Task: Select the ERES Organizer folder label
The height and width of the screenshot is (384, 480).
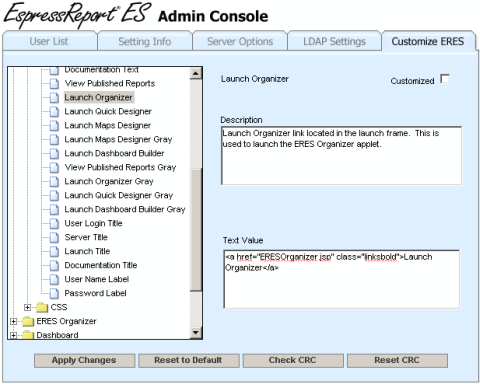Action: point(67,321)
